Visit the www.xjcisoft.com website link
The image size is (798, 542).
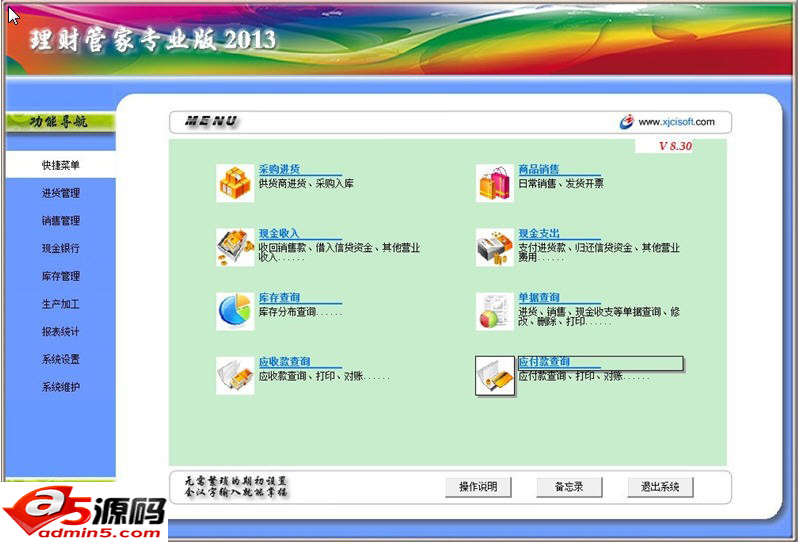pos(676,122)
